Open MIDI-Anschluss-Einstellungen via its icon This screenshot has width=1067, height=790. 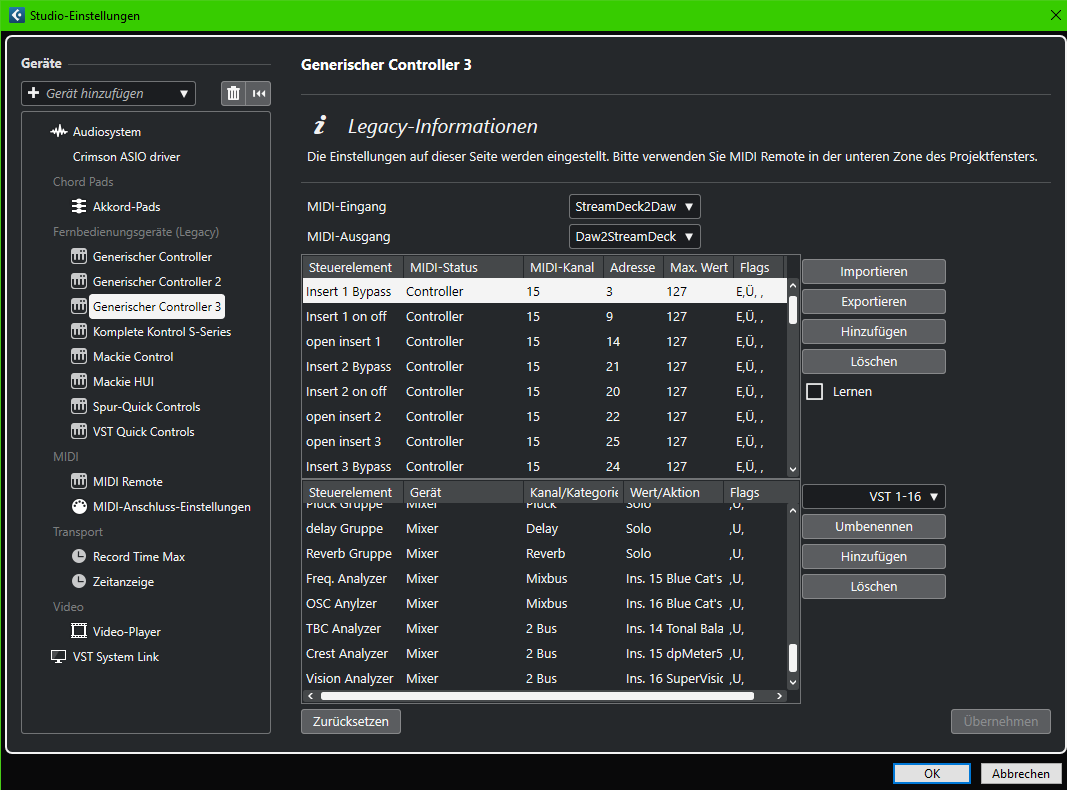click(x=79, y=507)
